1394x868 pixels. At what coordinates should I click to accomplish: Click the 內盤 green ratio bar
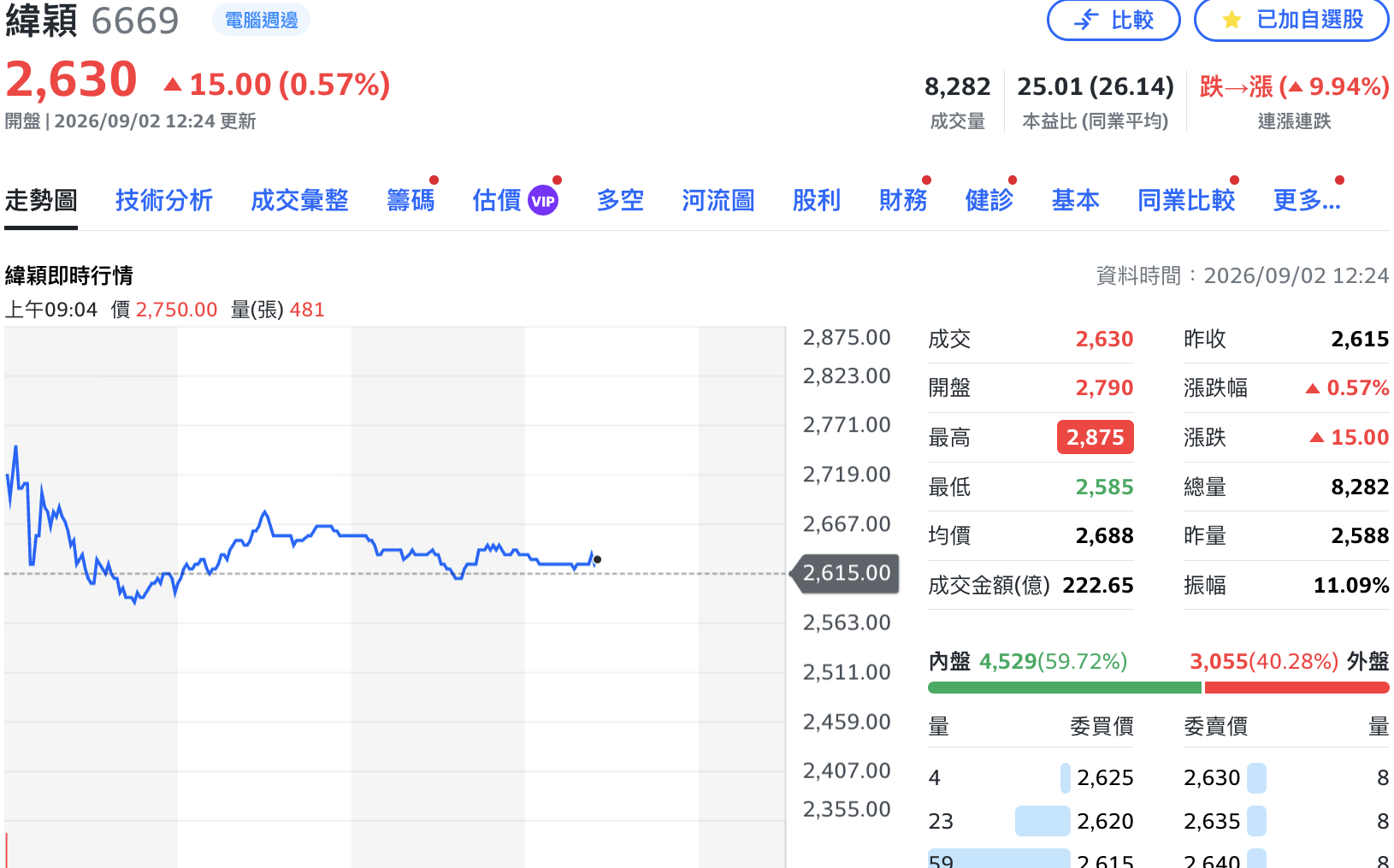point(1065,688)
